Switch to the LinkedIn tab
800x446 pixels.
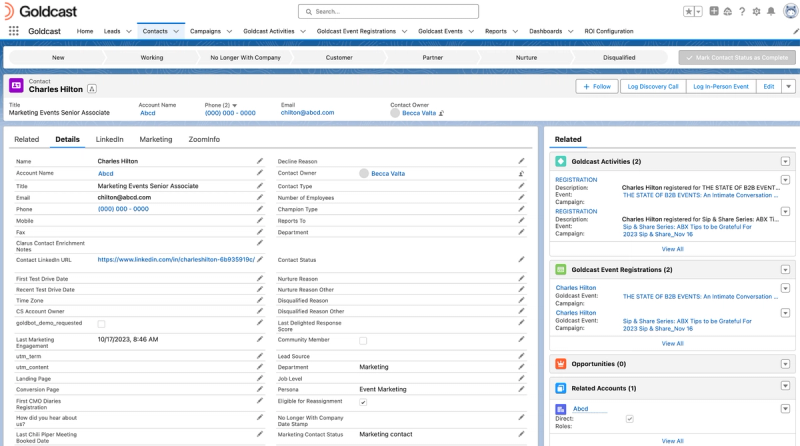coord(110,139)
